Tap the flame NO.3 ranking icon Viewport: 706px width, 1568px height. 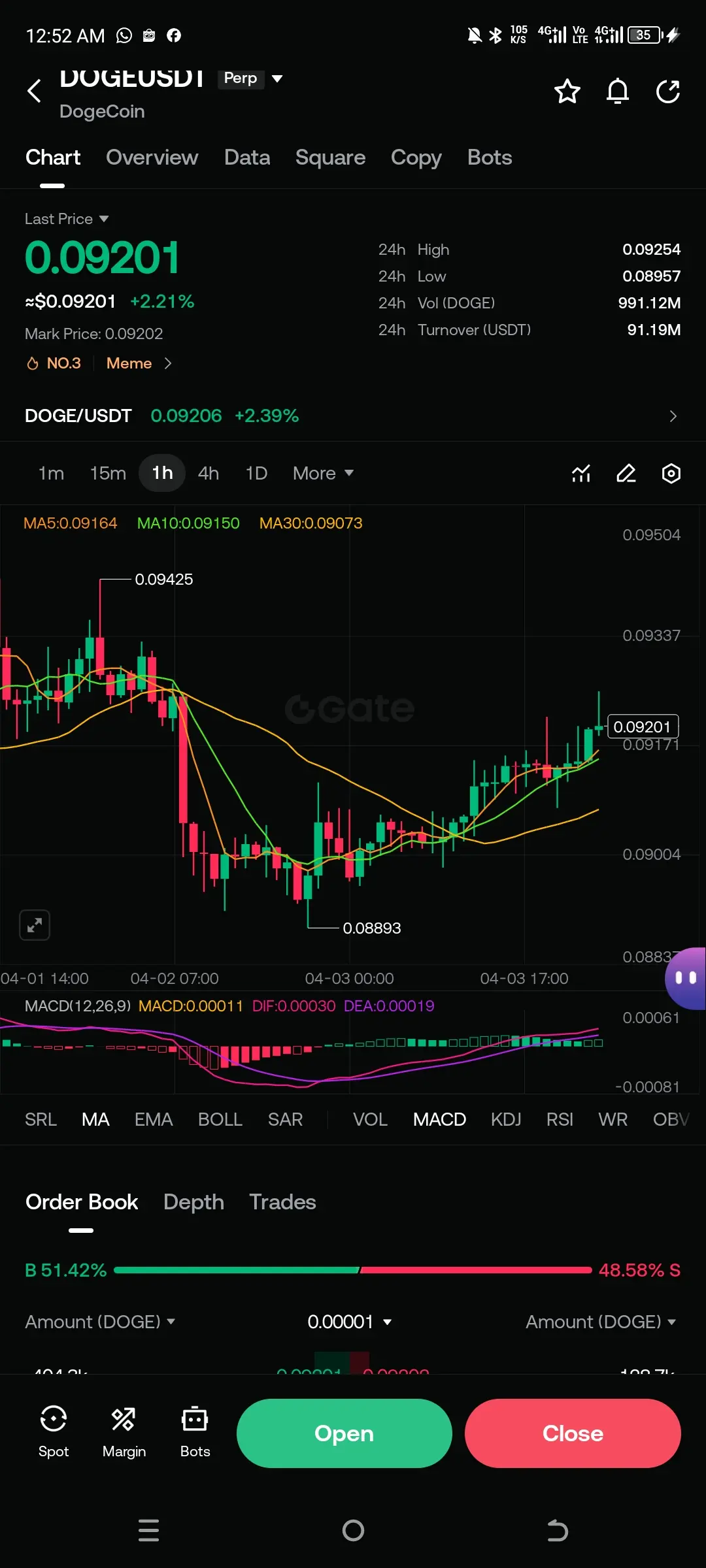tap(33, 364)
